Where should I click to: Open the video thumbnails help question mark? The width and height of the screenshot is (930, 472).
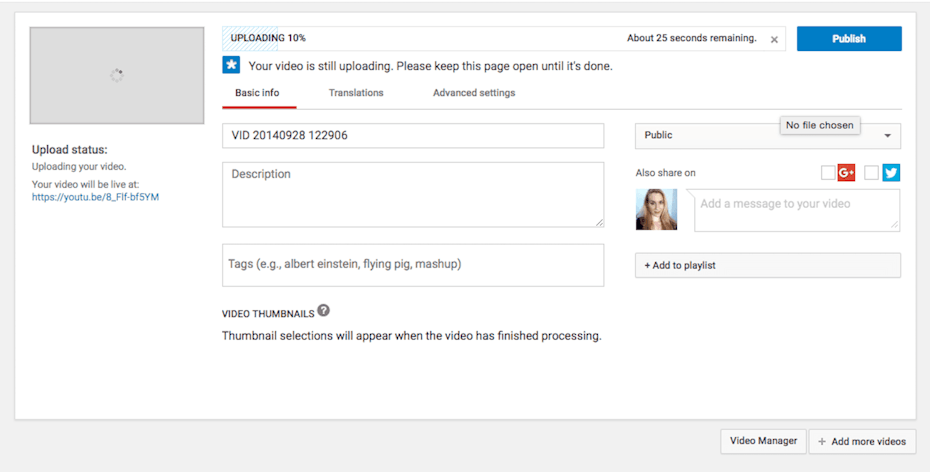pos(323,311)
